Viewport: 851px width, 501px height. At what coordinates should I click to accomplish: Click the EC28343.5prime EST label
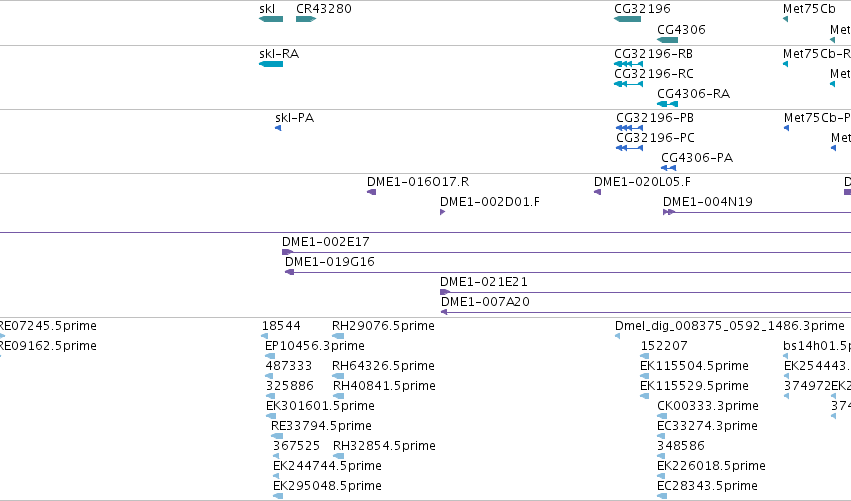707,487
